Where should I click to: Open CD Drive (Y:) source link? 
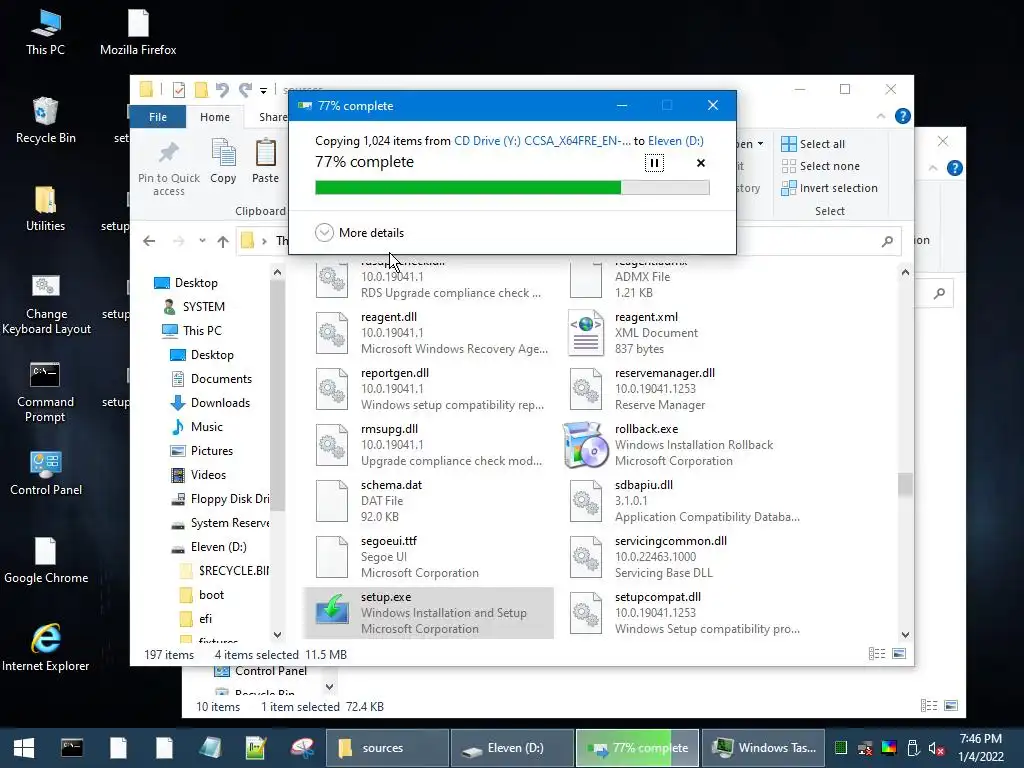point(543,140)
